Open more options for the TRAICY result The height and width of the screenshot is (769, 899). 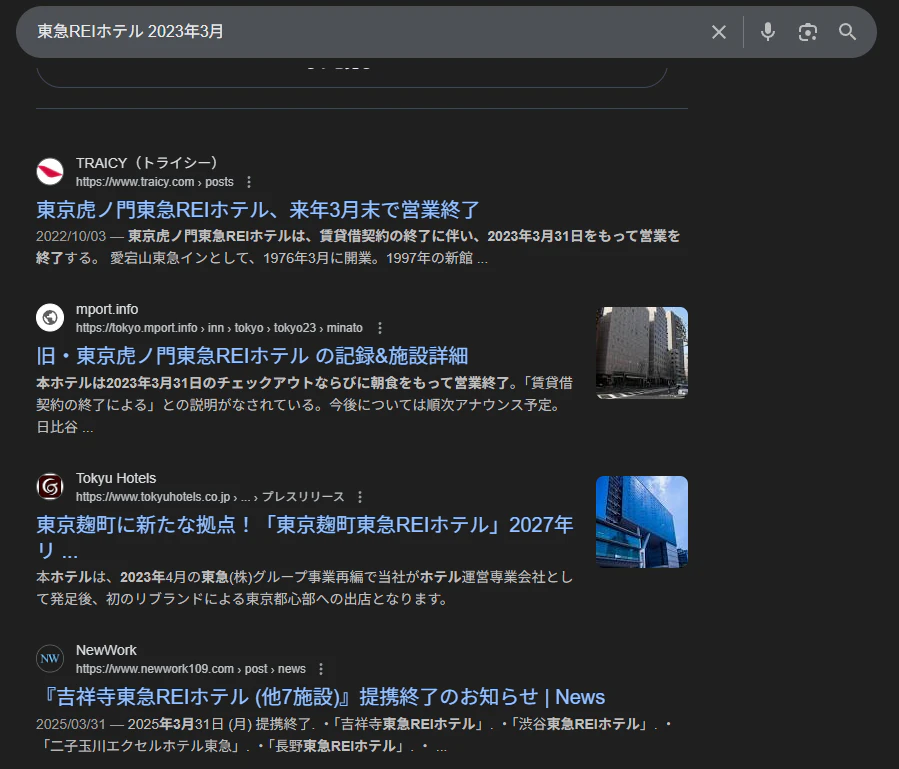click(x=249, y=182)
